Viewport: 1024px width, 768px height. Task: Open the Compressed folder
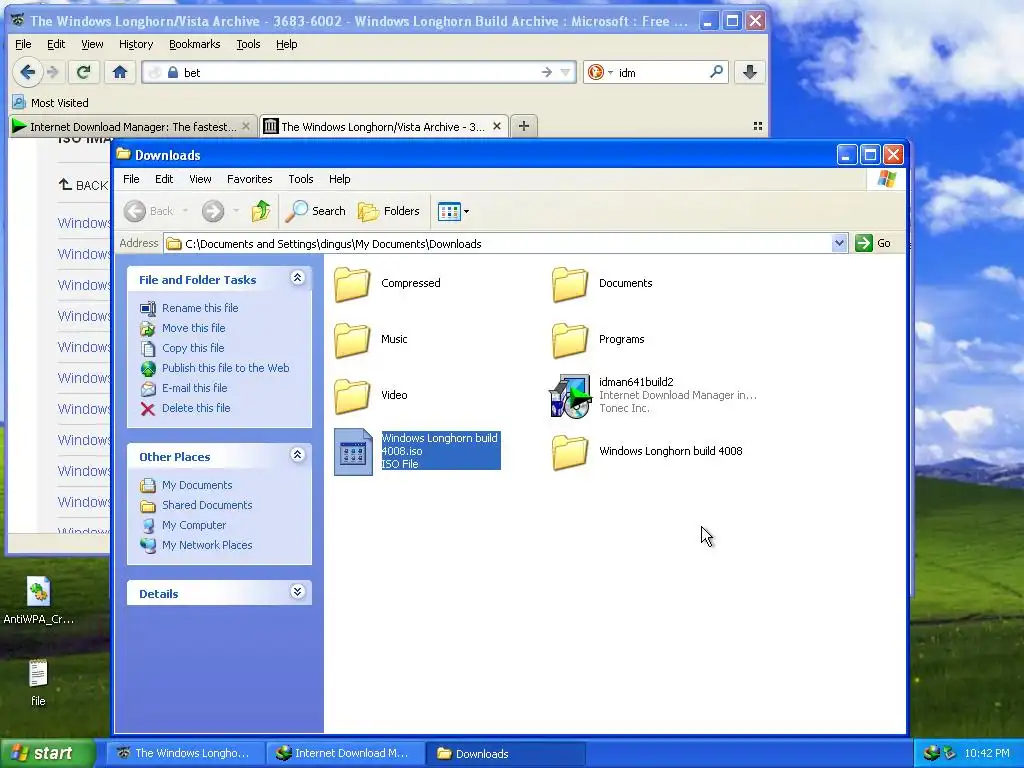pos(388,283)
